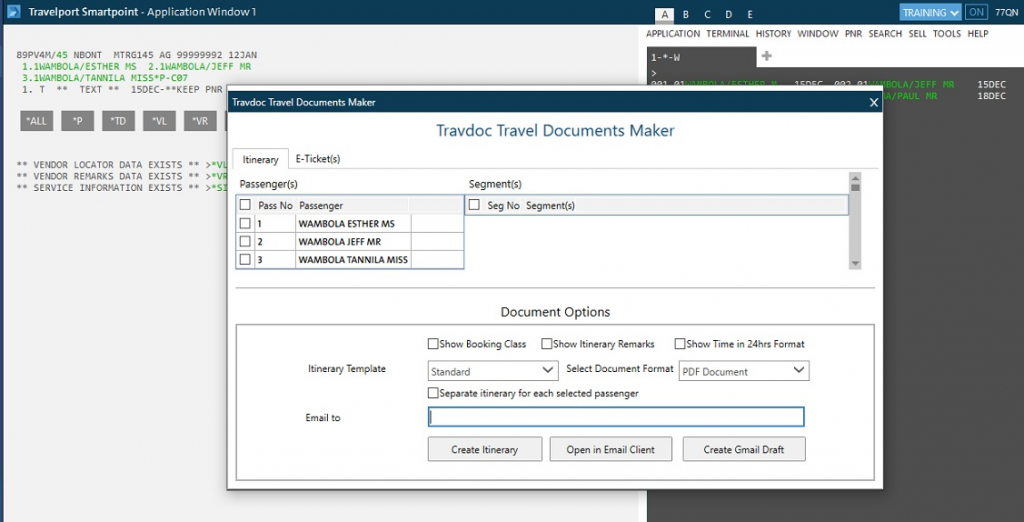Open the SELL menu
Image resolution: width=1024 pixels, height=522 pixels.
click(x=918, y=34)
